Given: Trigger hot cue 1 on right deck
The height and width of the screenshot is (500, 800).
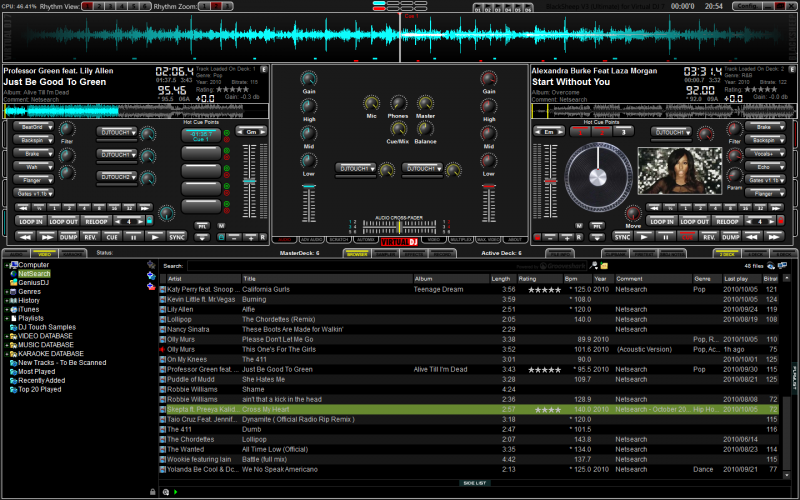Looking at the screenshot, I should pyautogui.click(x=580, y=132).
